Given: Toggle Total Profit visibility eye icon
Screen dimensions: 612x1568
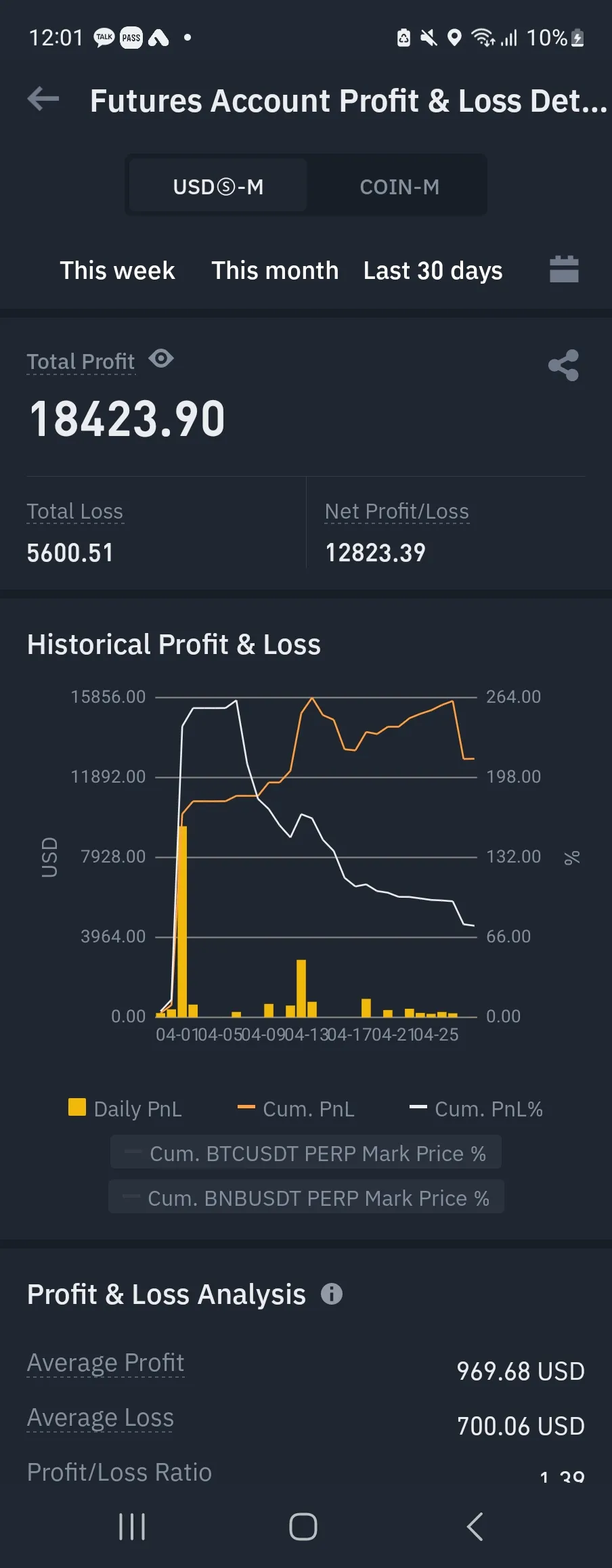Looking at the screenshot, I should pos(161,359).
